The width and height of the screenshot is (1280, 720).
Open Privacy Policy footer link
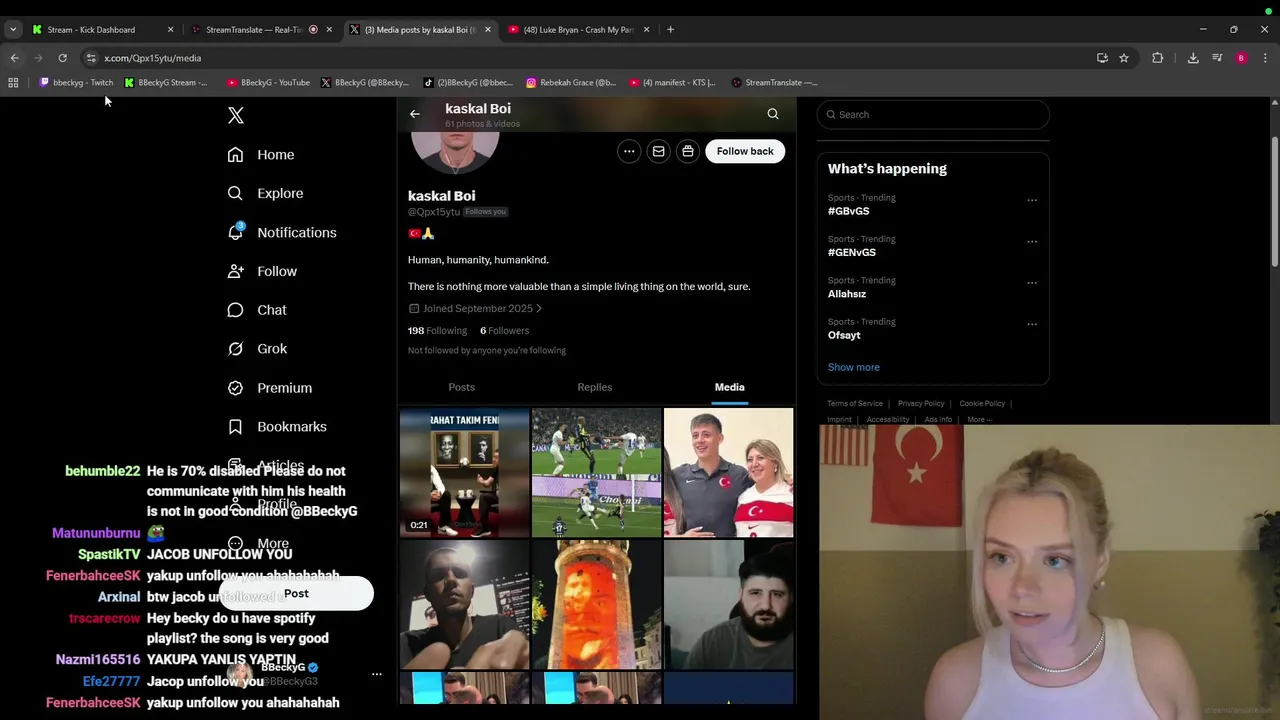[921, 404]
